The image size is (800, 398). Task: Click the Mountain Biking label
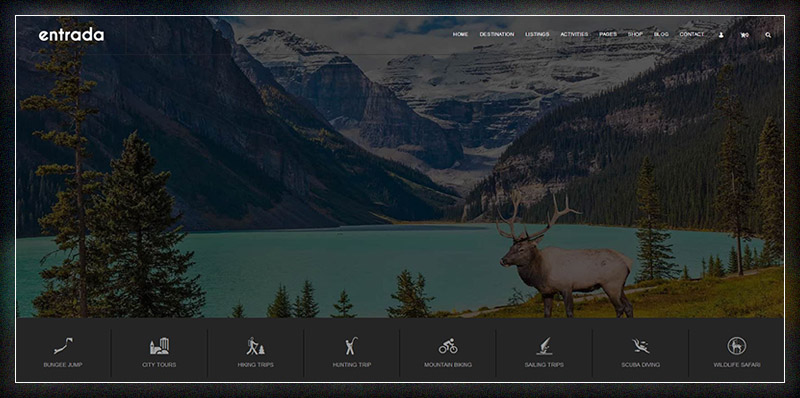coord(448,365)
